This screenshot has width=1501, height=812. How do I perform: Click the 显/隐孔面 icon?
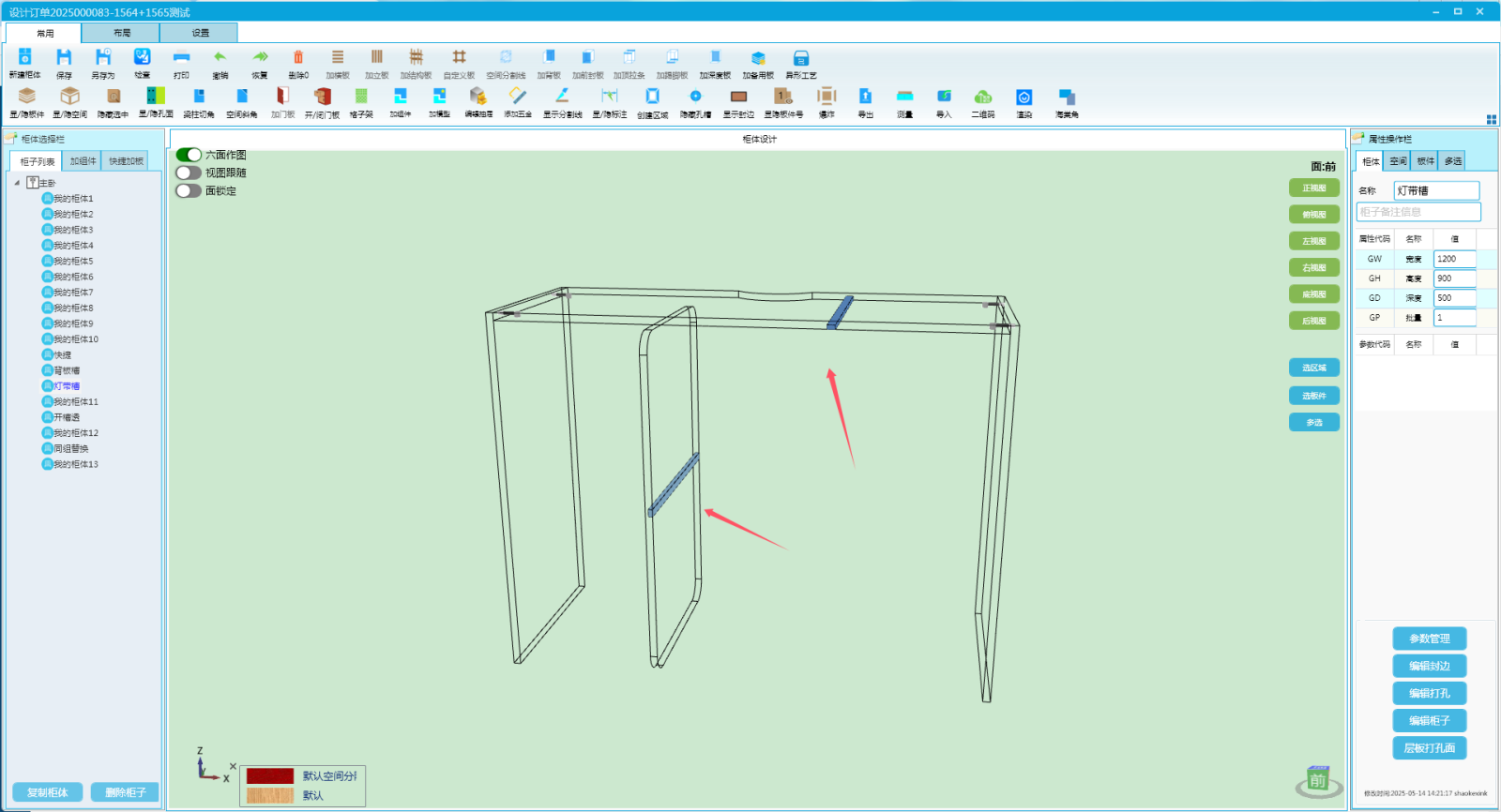pyautogui.click(x=156, y=97)
